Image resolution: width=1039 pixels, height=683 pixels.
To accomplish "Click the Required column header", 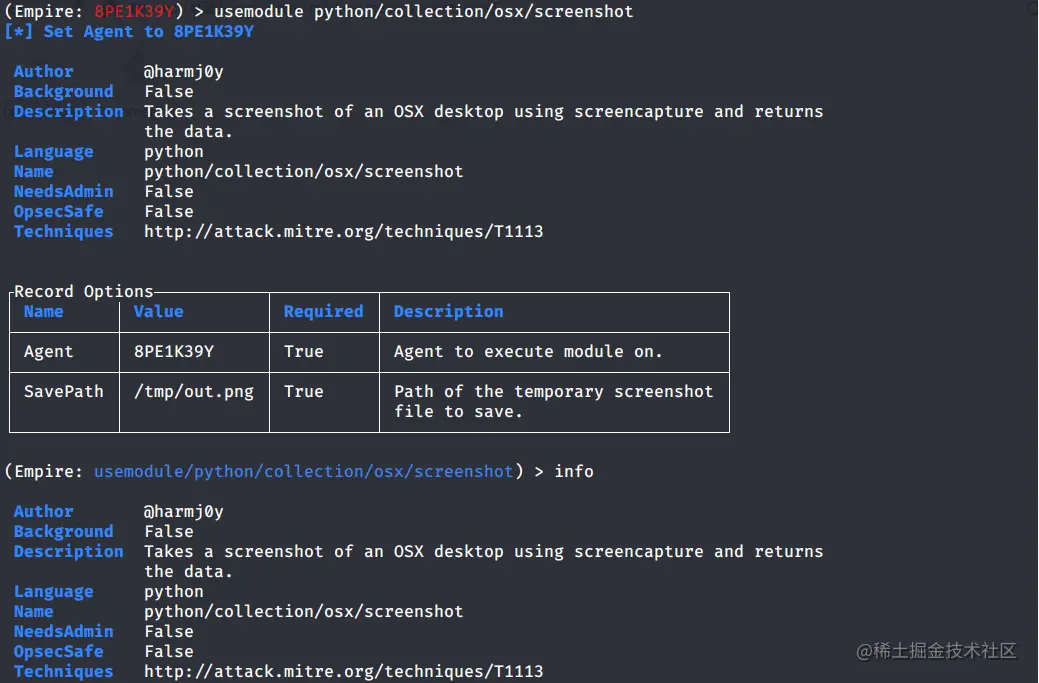I will (323, 311).
